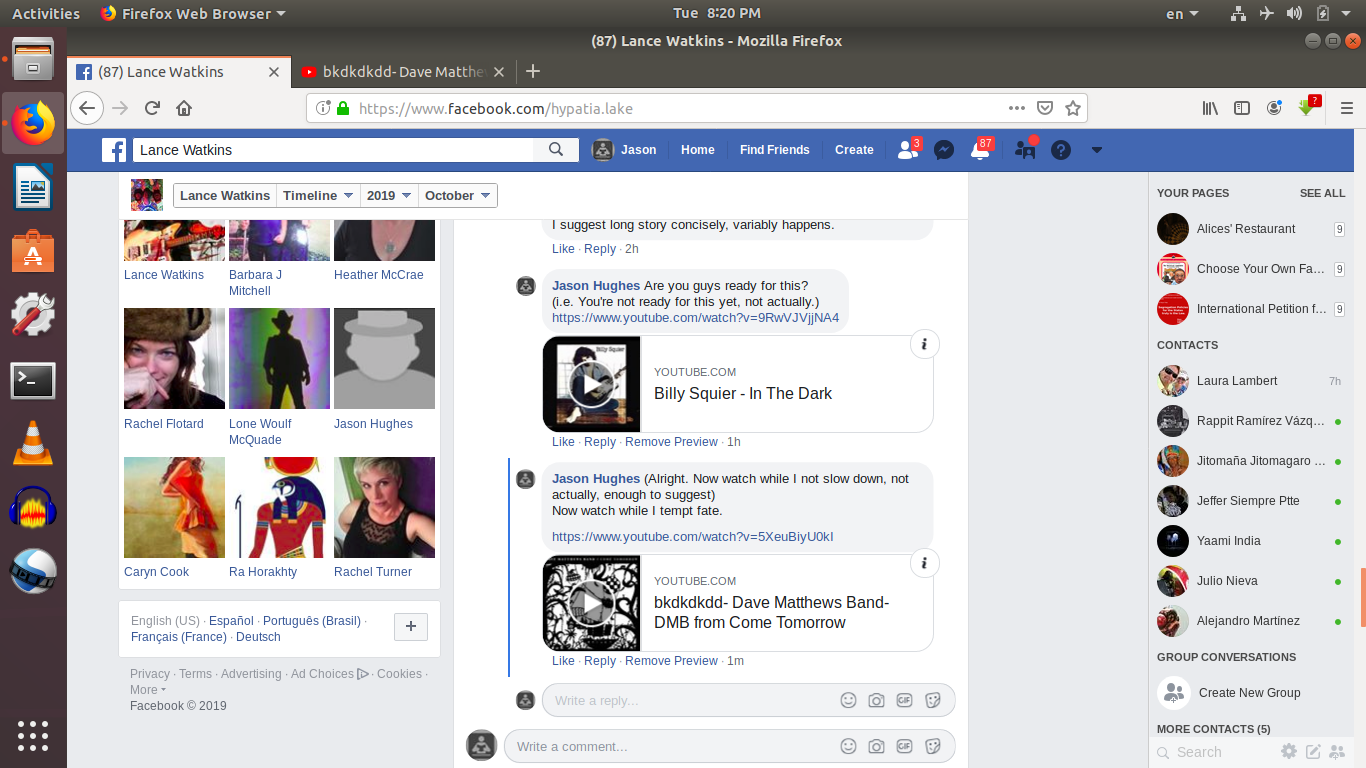Go to Home in Facebook header
Image resolution: width=1366 pixels, height=768 pixels.
pos(698,150)
